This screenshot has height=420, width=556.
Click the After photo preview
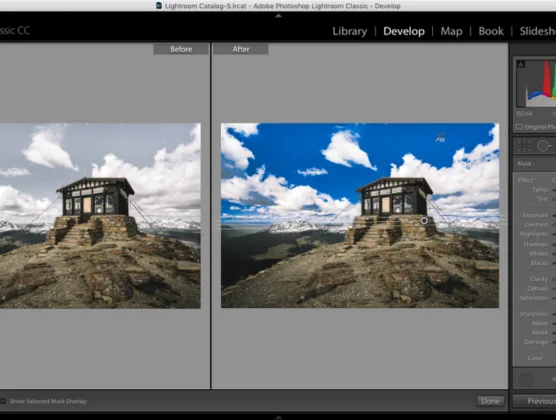tap(360, 215)
